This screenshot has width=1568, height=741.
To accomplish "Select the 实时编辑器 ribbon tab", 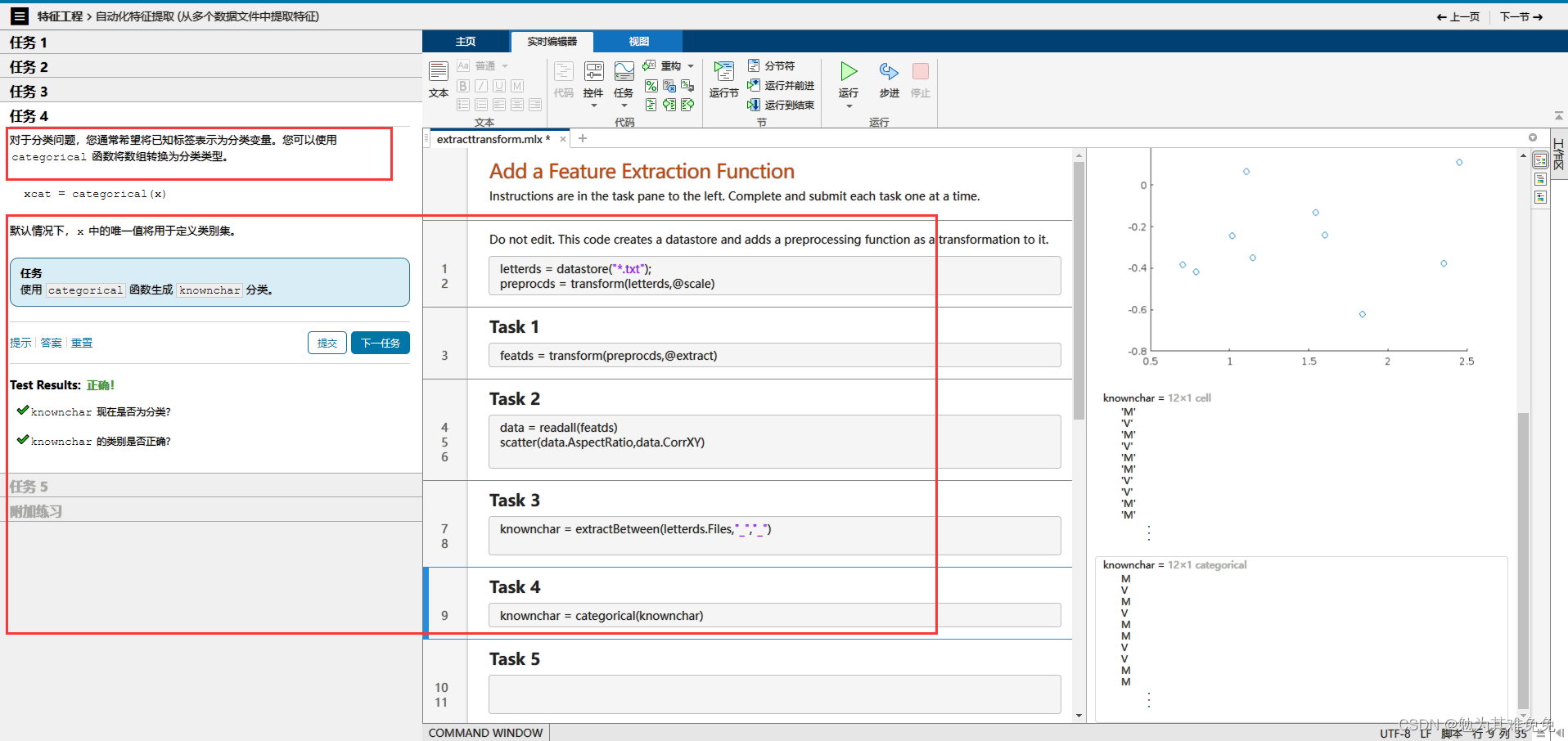I will coord(552,41).
